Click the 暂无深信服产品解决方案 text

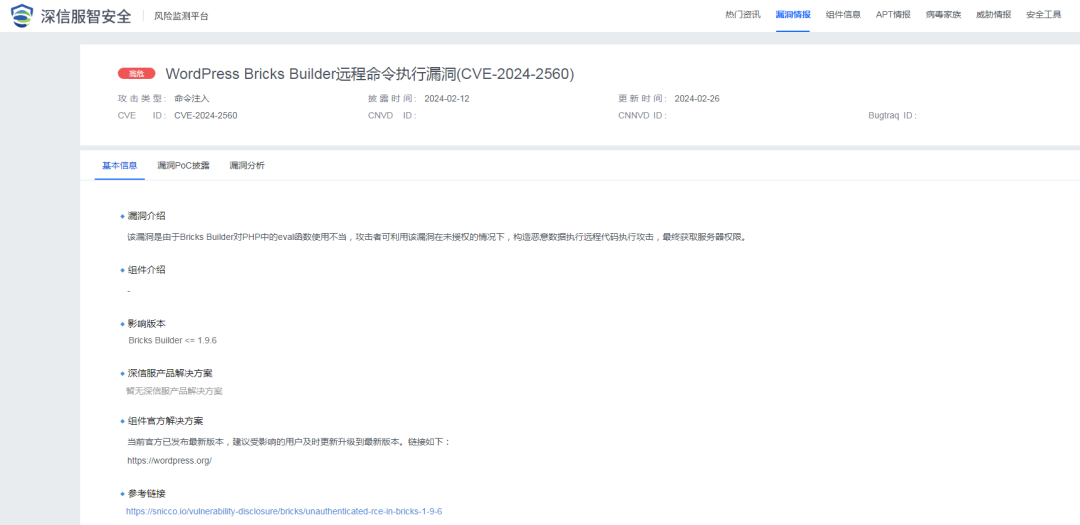[174, 391]
